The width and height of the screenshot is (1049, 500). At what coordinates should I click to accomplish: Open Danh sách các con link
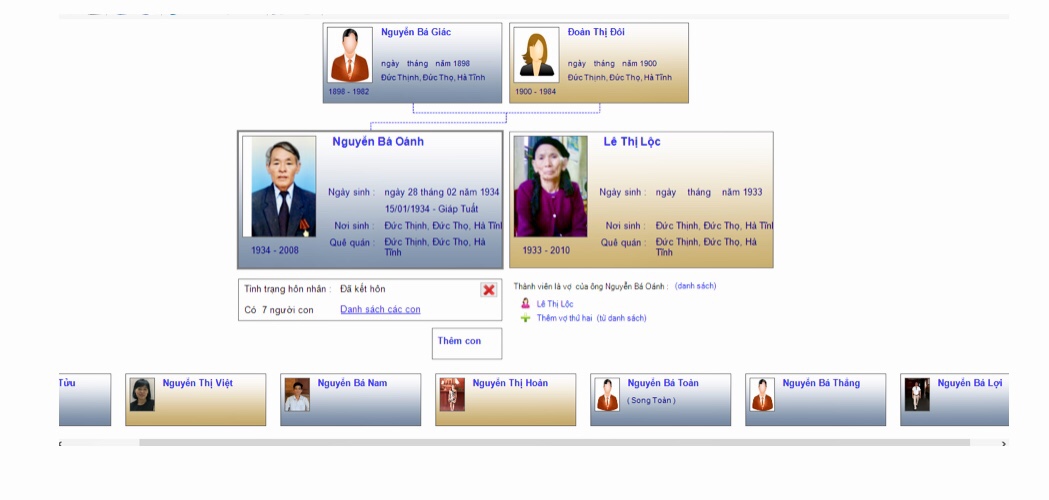tap(380, 309)
